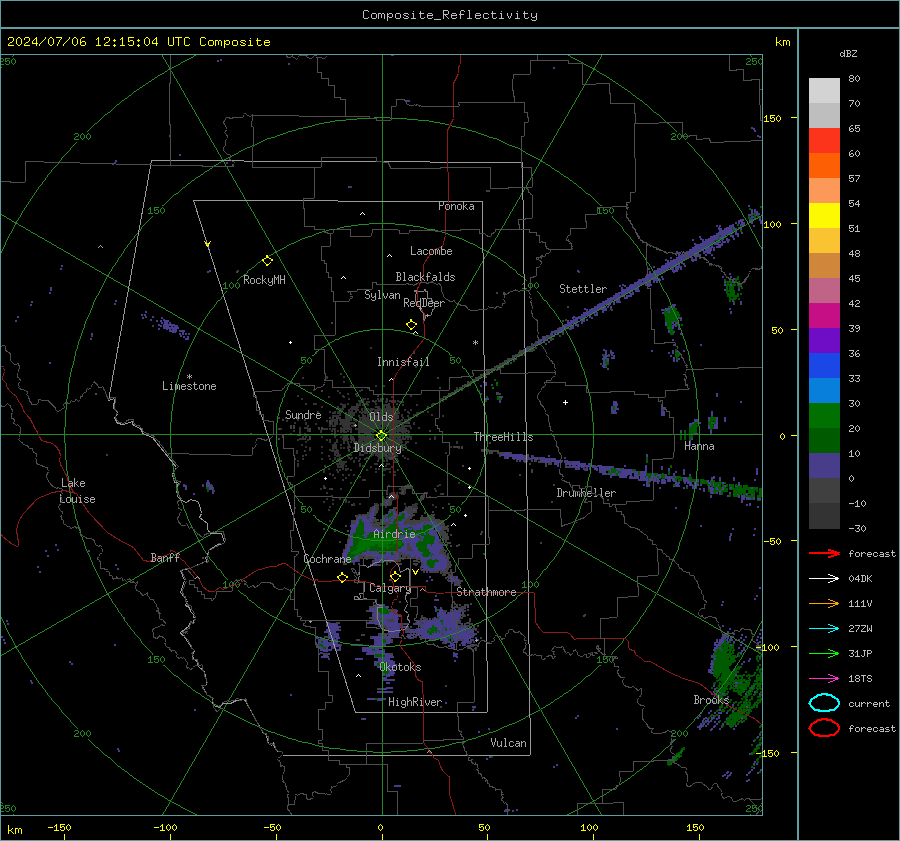The width and height of the screenshot is (900, 841).
Task: Click the cyan current ellipse legend icon
Action: click(x=824, y=703)
